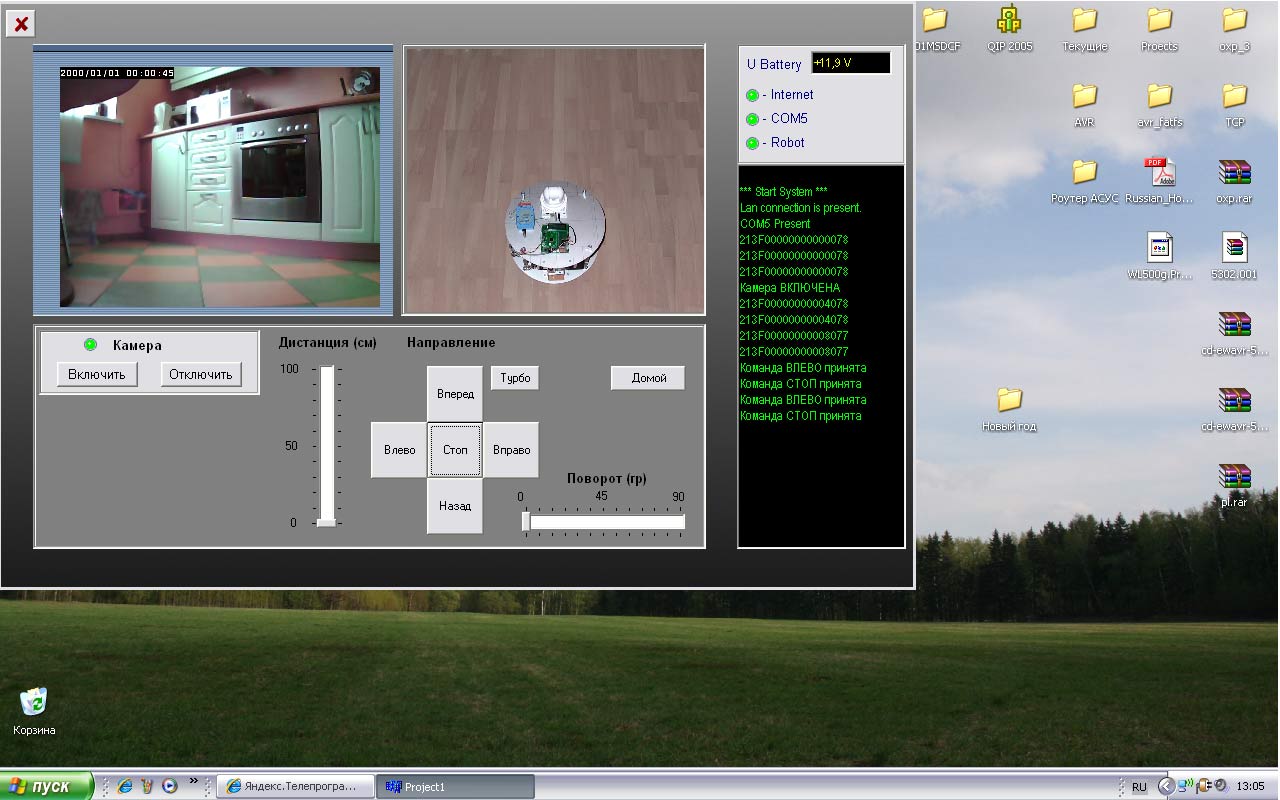Select the oxp.rar archive icon
The height and width of the screenshot is (800, 1280).
click(x=1234, y=173)
